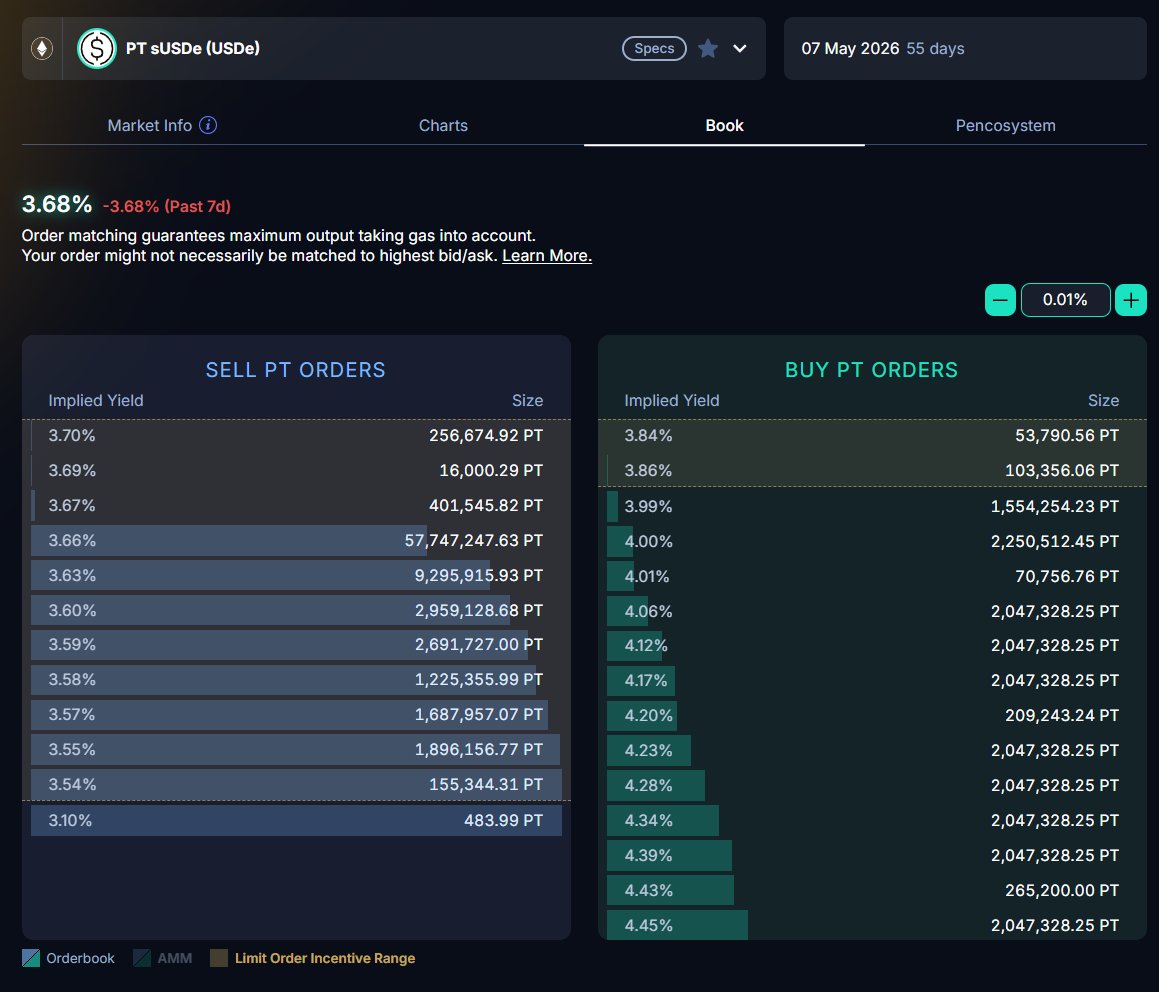Click the PT sUSDe (USDe) market name
The height and width of the screenshot is (992, 1159).
193,49
